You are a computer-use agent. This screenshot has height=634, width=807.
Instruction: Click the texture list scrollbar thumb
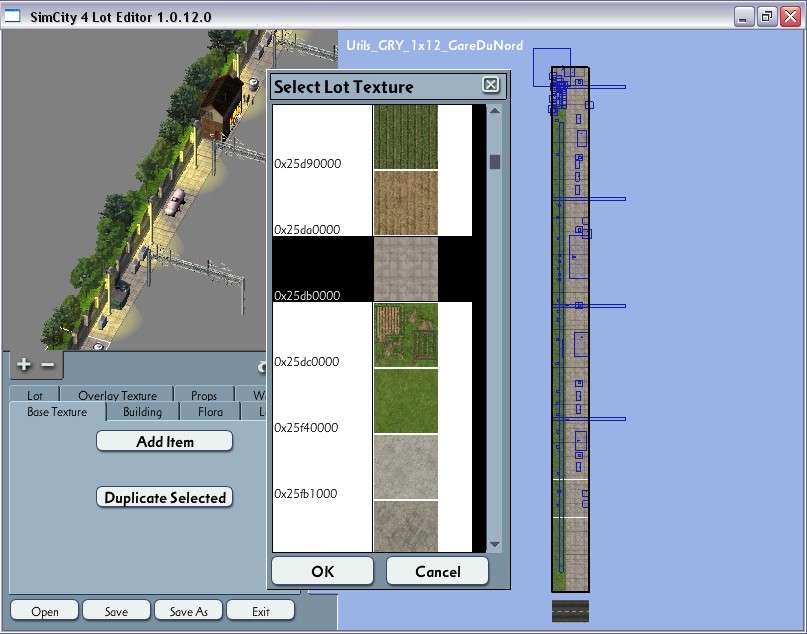pos(495,162)
